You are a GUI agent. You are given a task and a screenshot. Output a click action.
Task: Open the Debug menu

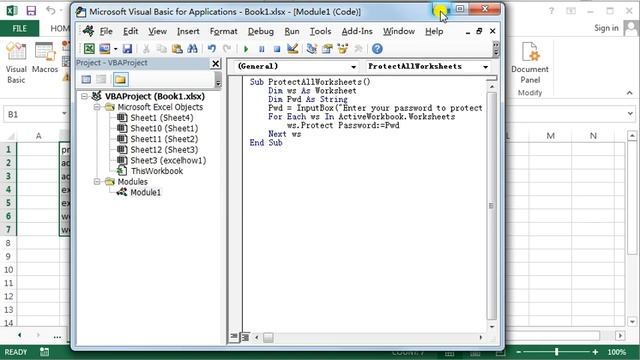260,31
